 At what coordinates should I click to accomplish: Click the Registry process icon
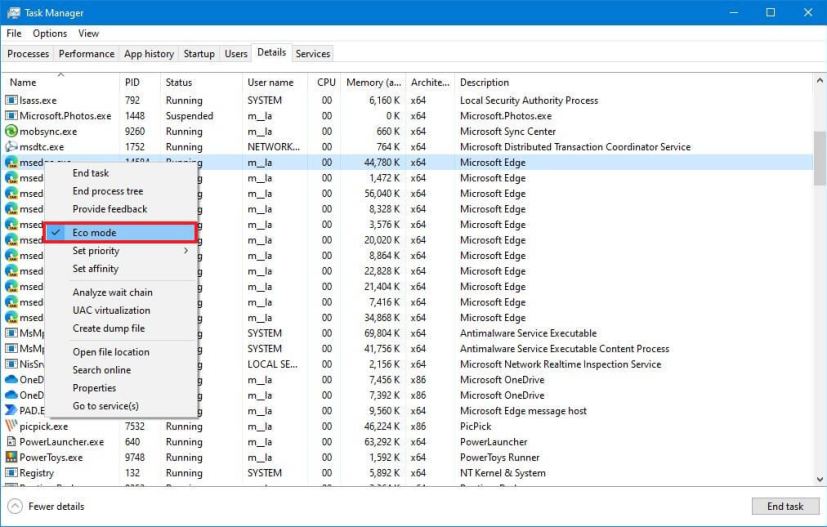pyautogui.click(x=11, y=473)
